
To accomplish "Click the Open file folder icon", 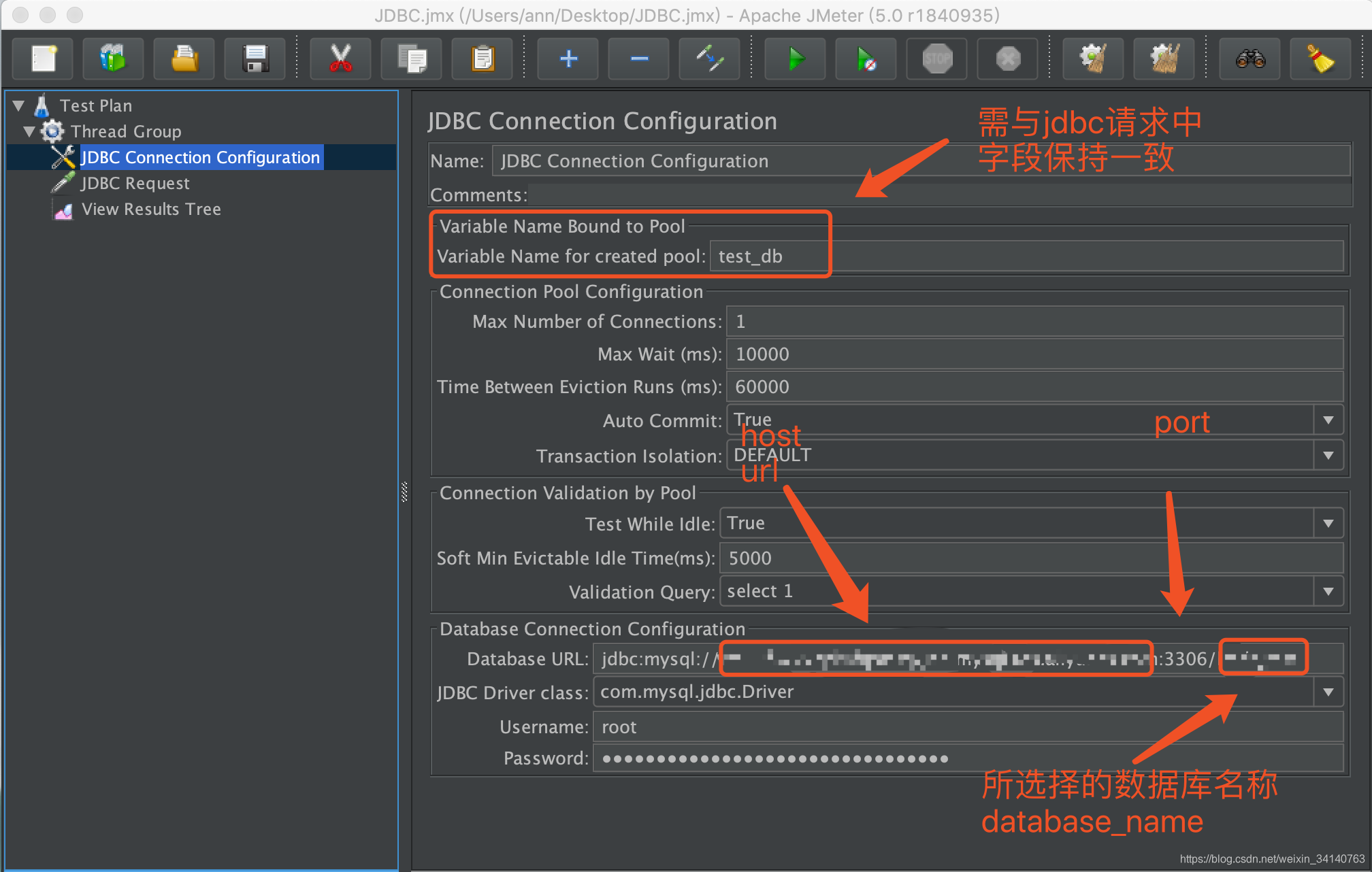I will (x=184, y=58).
